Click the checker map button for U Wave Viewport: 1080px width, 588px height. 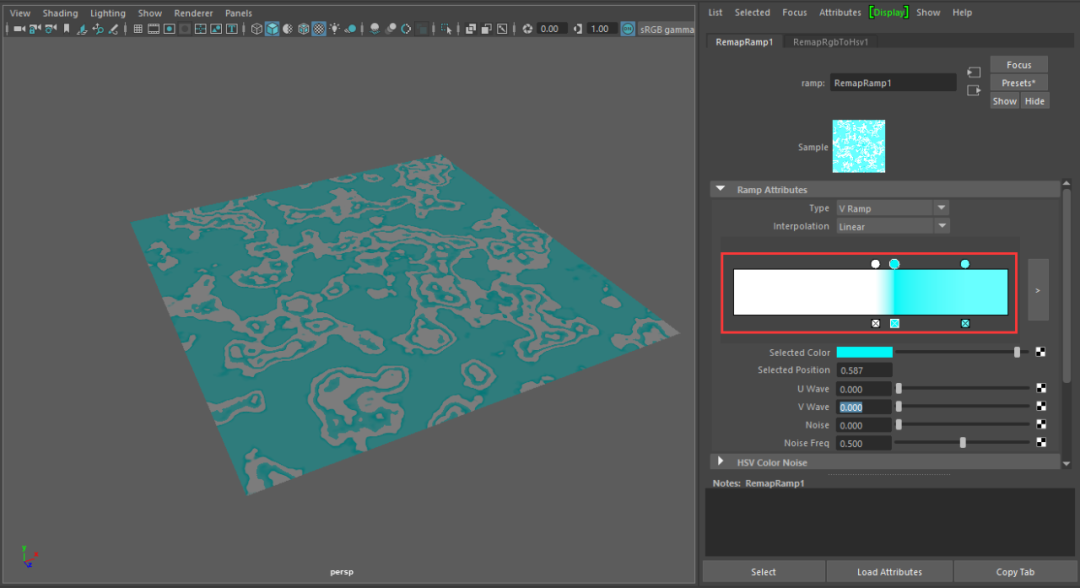coord(1041,388)
